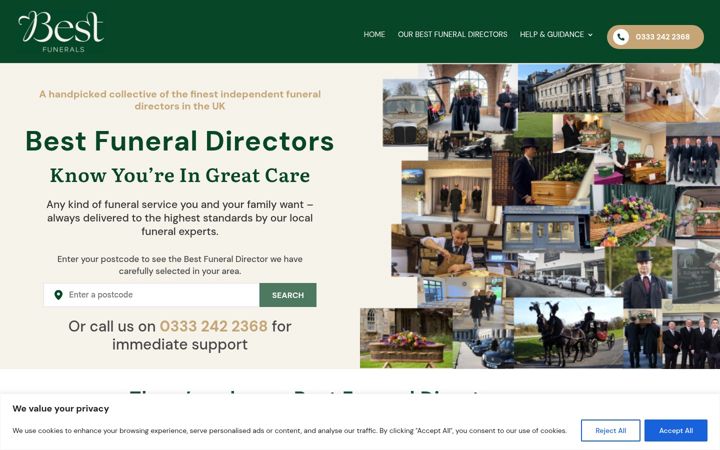Click the gold 0333 242 2368 phone link
720x450 pixels.
tap(214, 326)
